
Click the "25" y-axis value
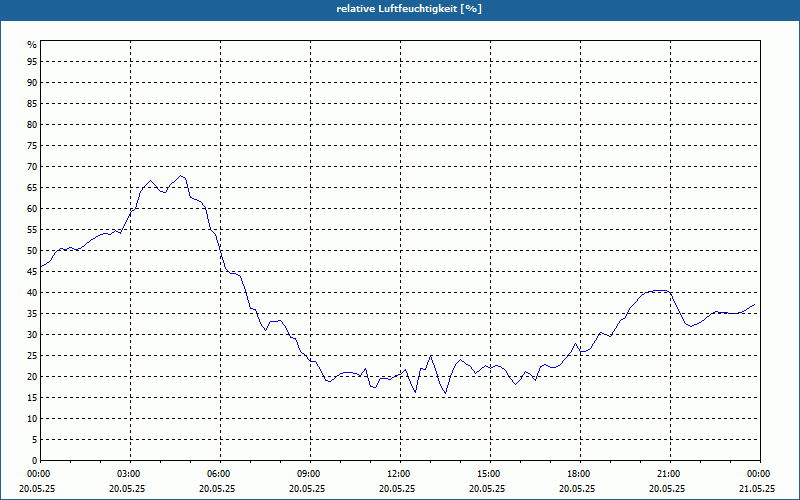click(32, 356)
